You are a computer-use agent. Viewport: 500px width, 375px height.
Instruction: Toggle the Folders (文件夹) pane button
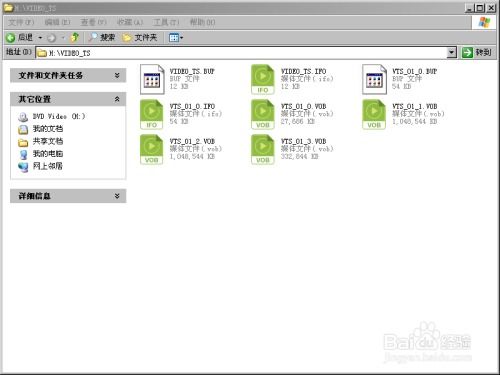click(140, 37)
